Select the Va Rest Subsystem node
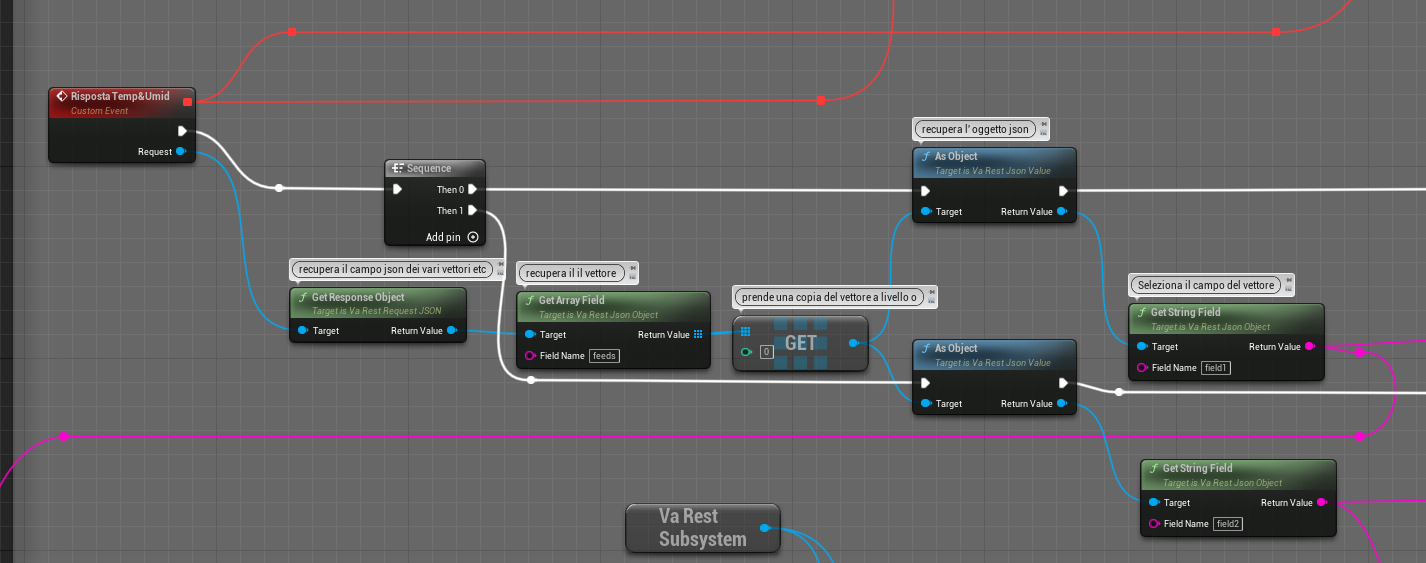Image resolution: width=1426 pixels, height=563 pixels. click(x=702, y=527)
